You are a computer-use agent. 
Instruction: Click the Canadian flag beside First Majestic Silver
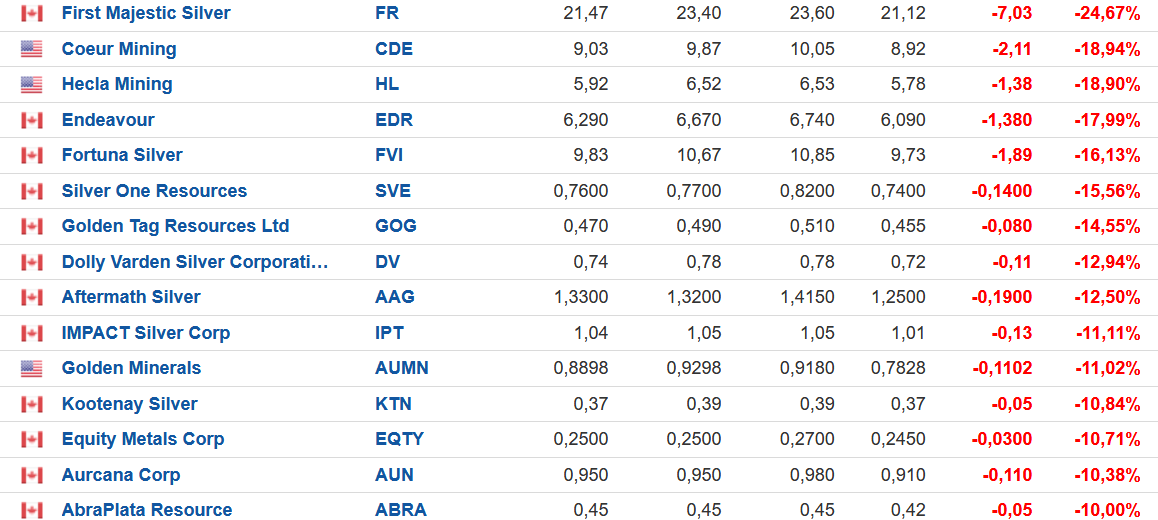click(x=32, y=14)
